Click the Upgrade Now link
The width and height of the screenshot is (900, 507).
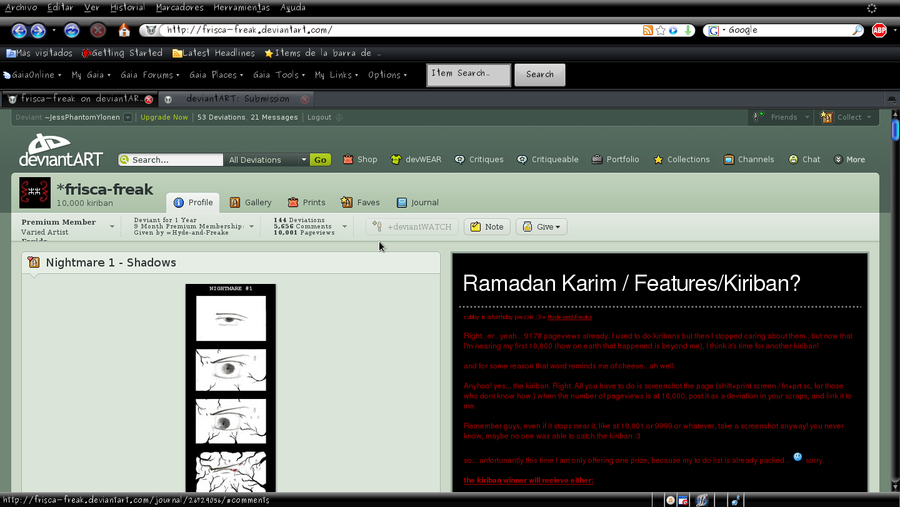coord(164,117)
